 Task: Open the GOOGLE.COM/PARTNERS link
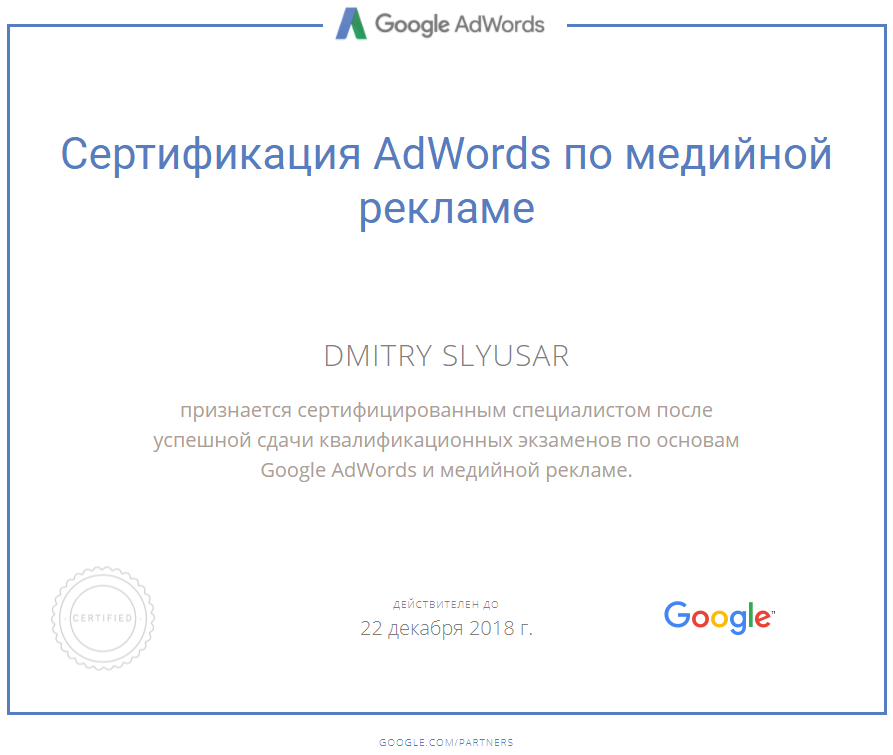446,742
